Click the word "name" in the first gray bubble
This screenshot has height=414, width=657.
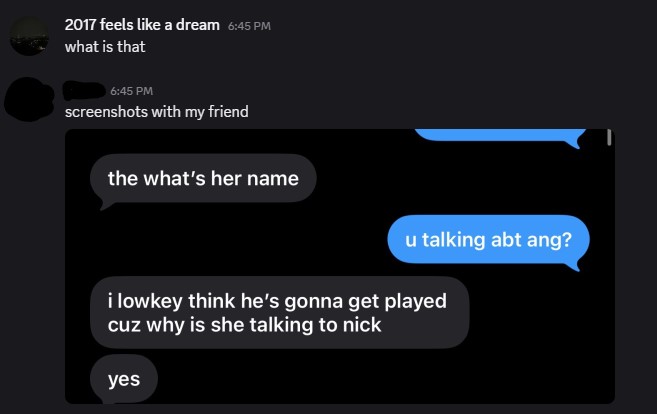273,179
